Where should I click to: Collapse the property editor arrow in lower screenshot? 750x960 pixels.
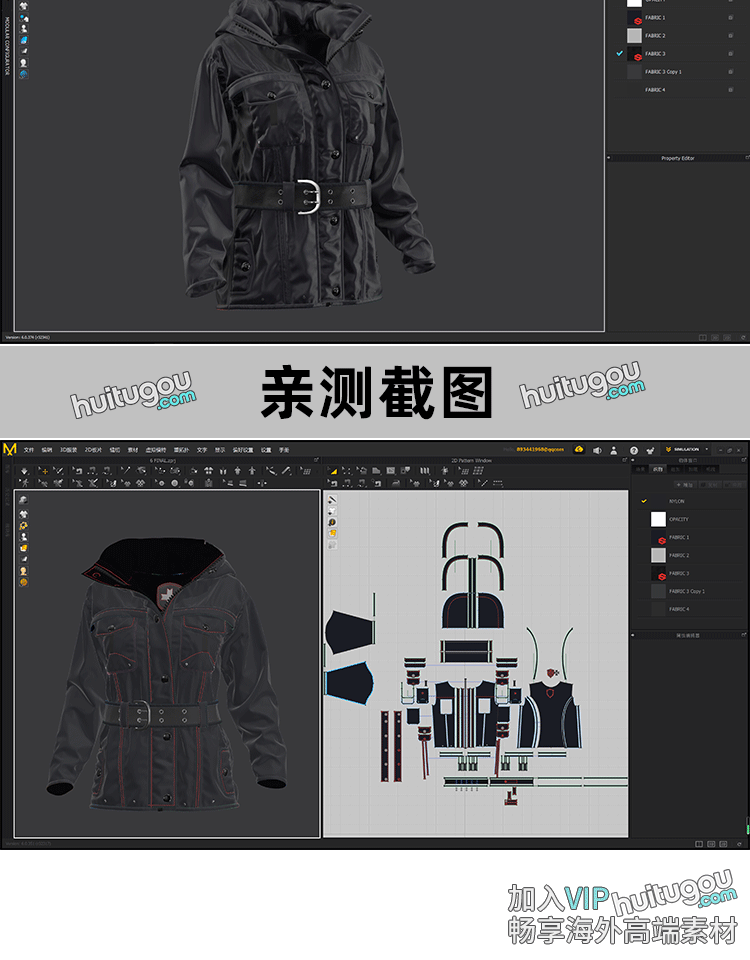(x=633, y=636)
